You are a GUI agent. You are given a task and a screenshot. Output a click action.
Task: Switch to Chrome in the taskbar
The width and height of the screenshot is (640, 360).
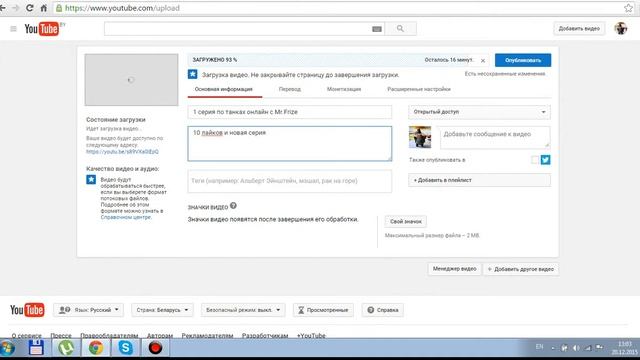(96, 348)
